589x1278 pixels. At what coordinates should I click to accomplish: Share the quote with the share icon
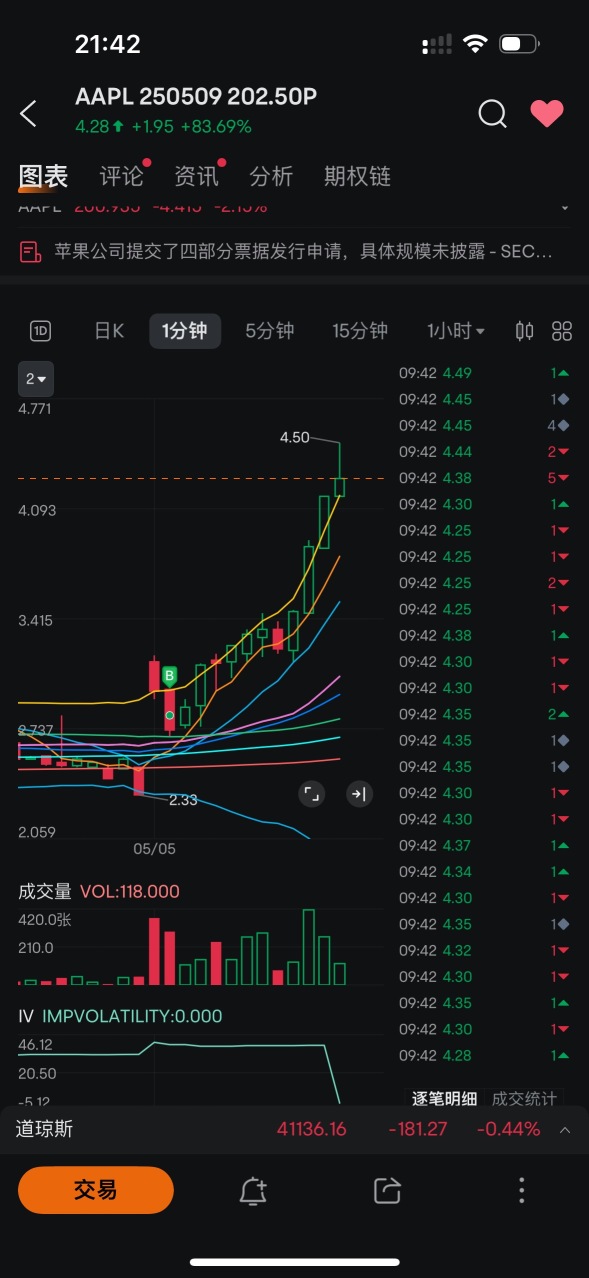387,1190
